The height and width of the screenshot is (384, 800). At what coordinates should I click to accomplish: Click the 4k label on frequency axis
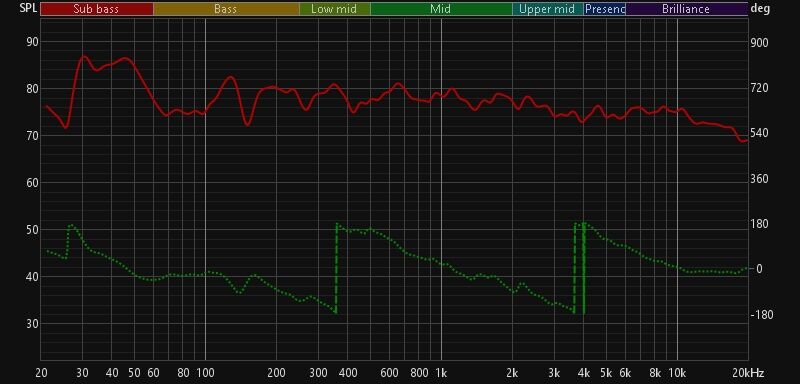(584, 372)
